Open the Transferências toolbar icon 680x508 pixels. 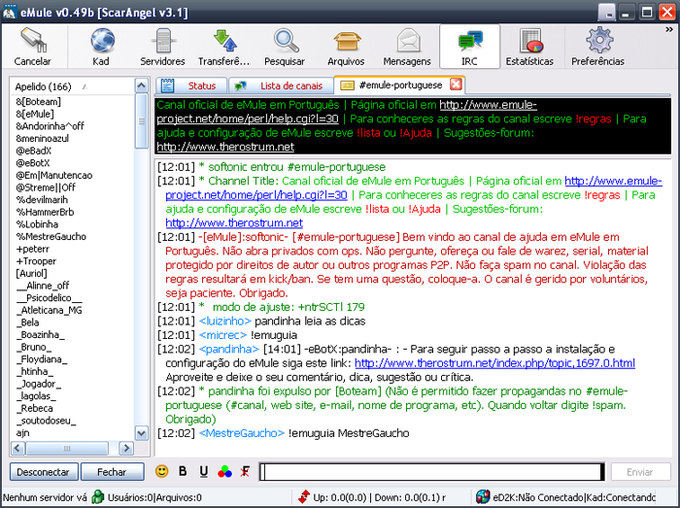click(225, 41)
